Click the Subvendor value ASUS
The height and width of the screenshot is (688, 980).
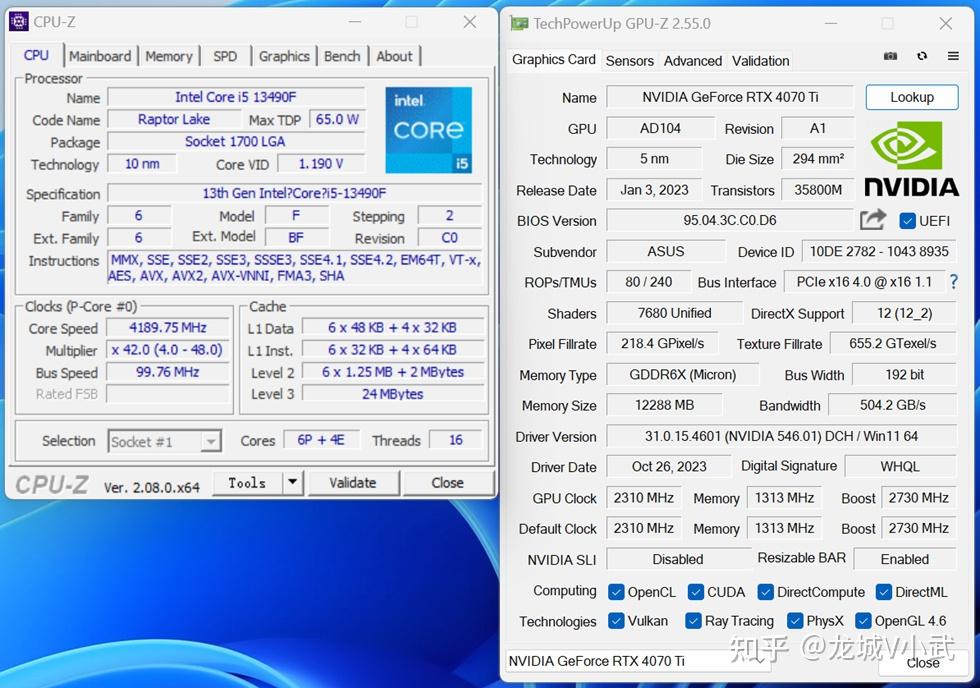[666, 251]
